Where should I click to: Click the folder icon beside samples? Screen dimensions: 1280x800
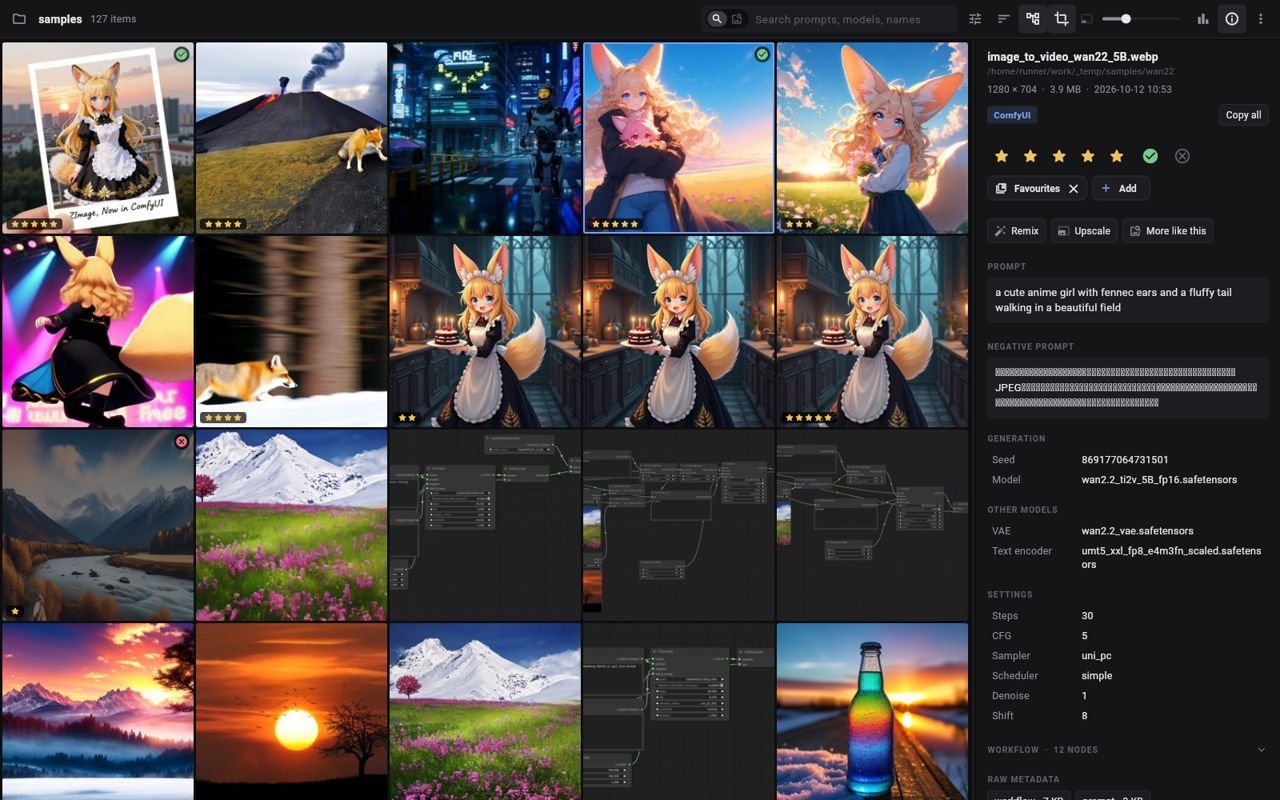pyautogui.click(x=19, y=19)
